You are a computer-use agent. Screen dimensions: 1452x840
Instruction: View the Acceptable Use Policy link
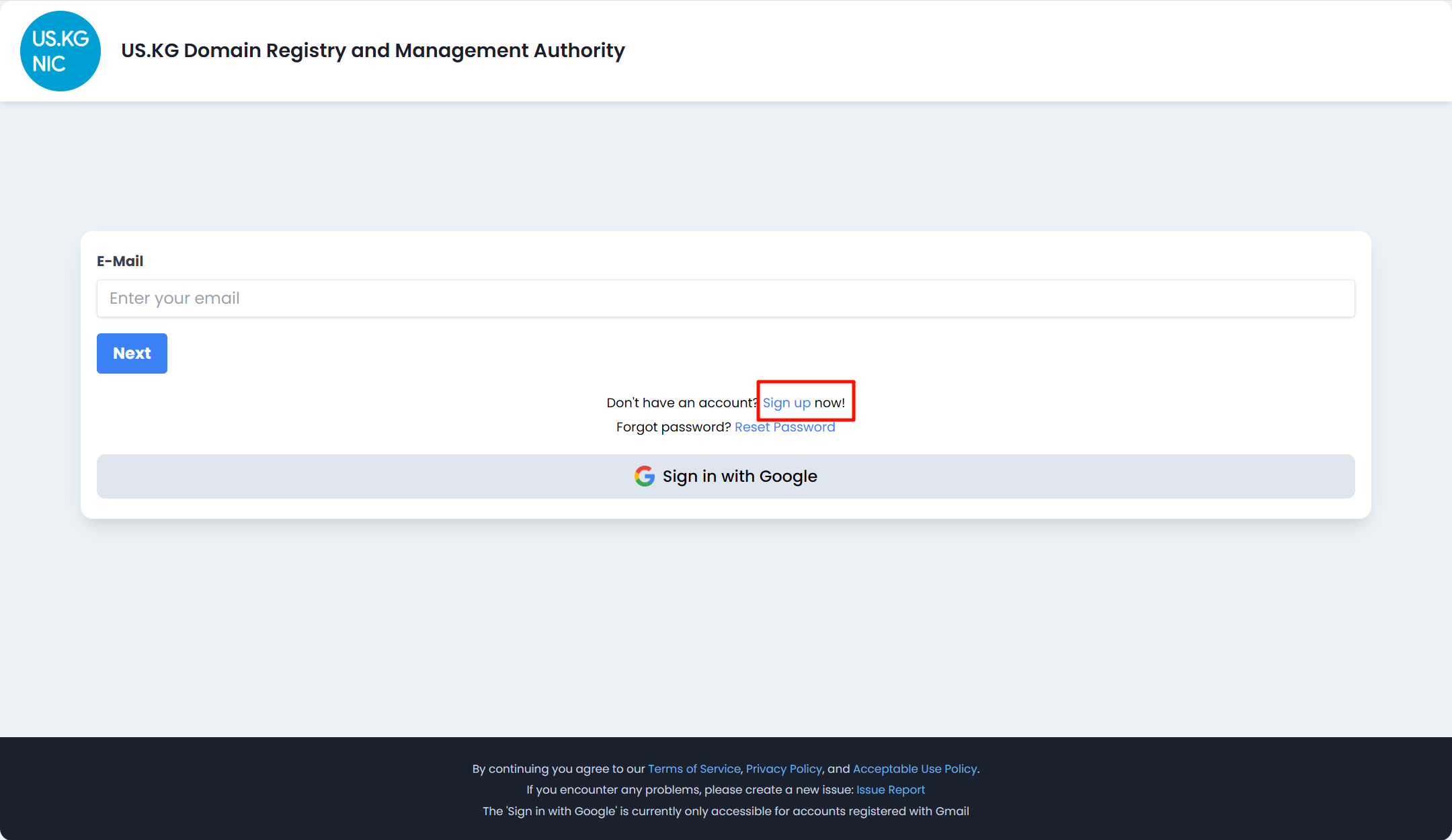pos(914,769)
